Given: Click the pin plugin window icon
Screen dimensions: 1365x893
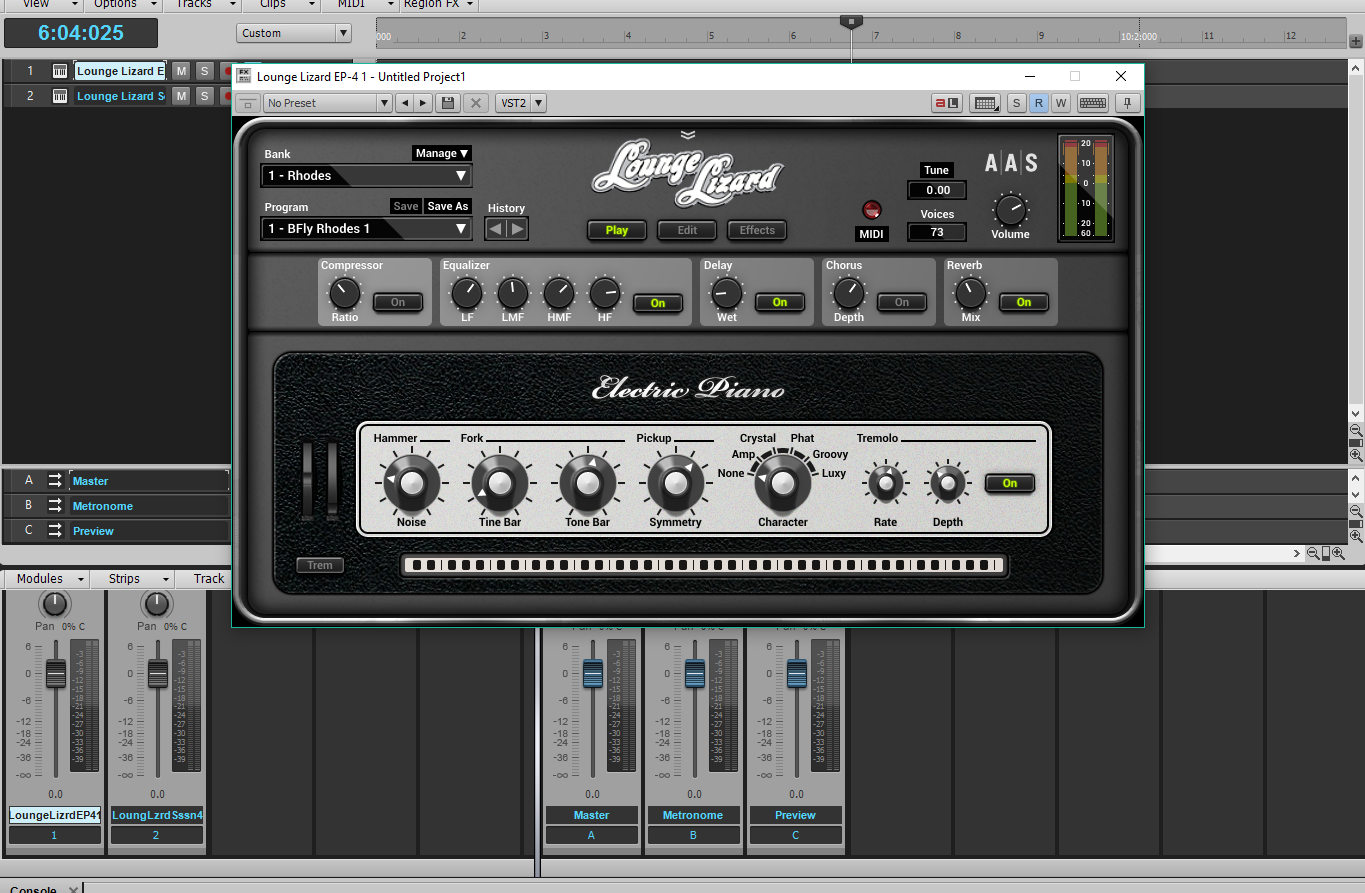Looking at the screenshot, I should pyautogui.click(x=1127, y=103).
